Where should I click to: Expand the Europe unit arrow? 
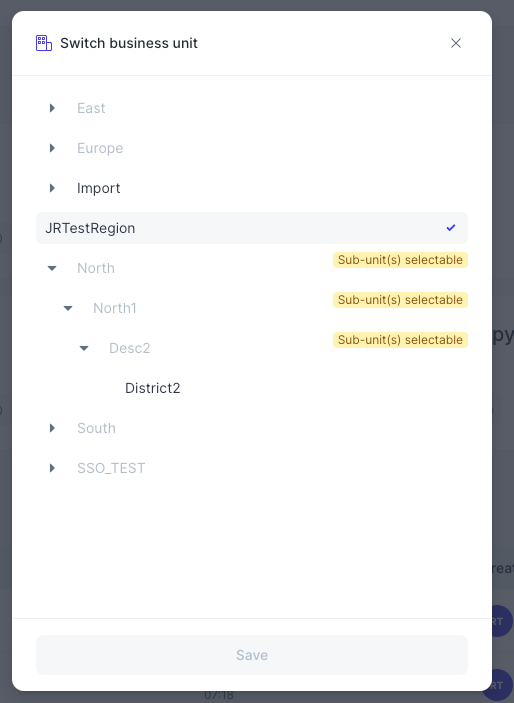click(x=52, y=148)
